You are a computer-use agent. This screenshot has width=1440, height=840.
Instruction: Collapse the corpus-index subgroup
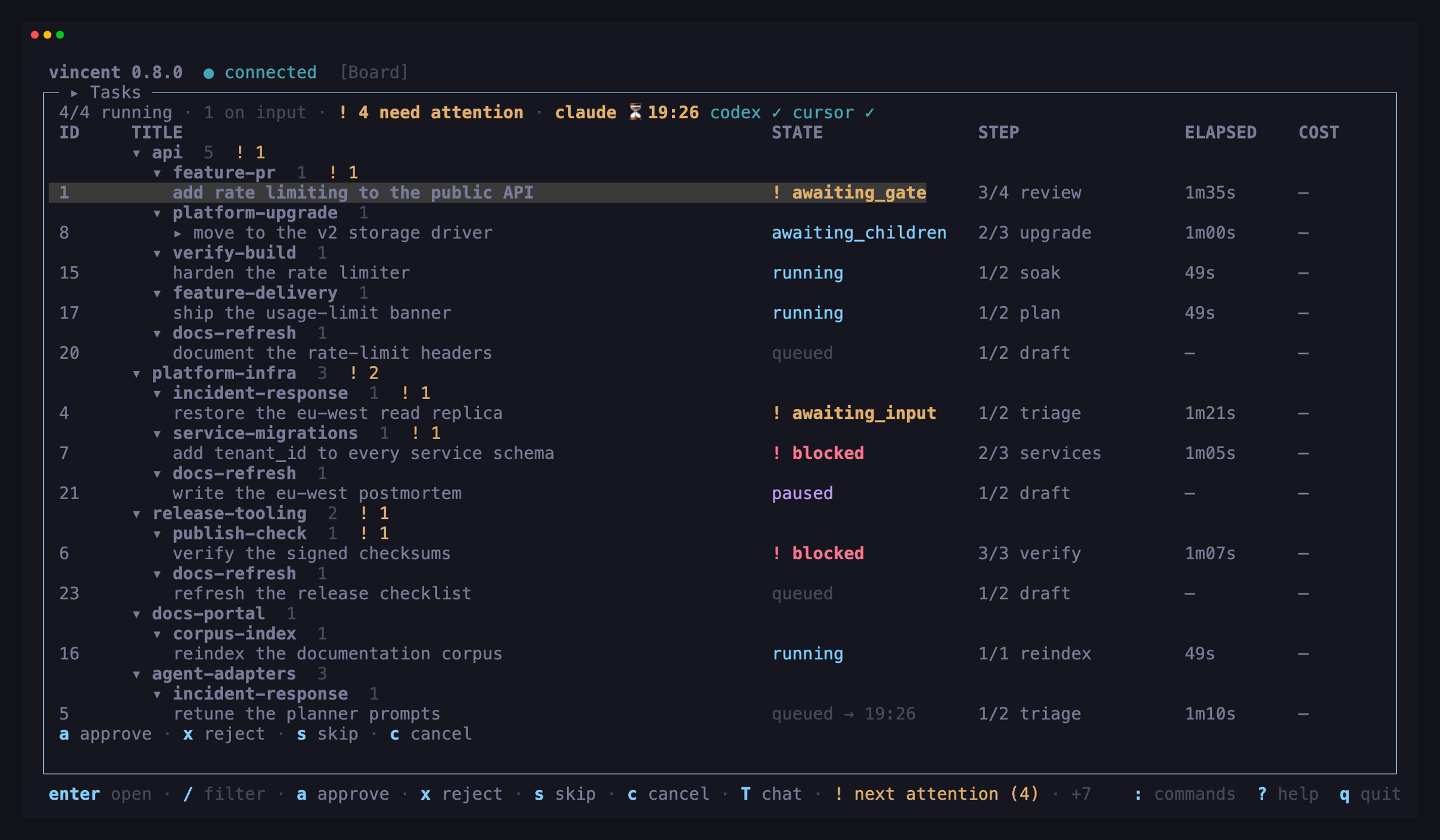click(157, 634)
